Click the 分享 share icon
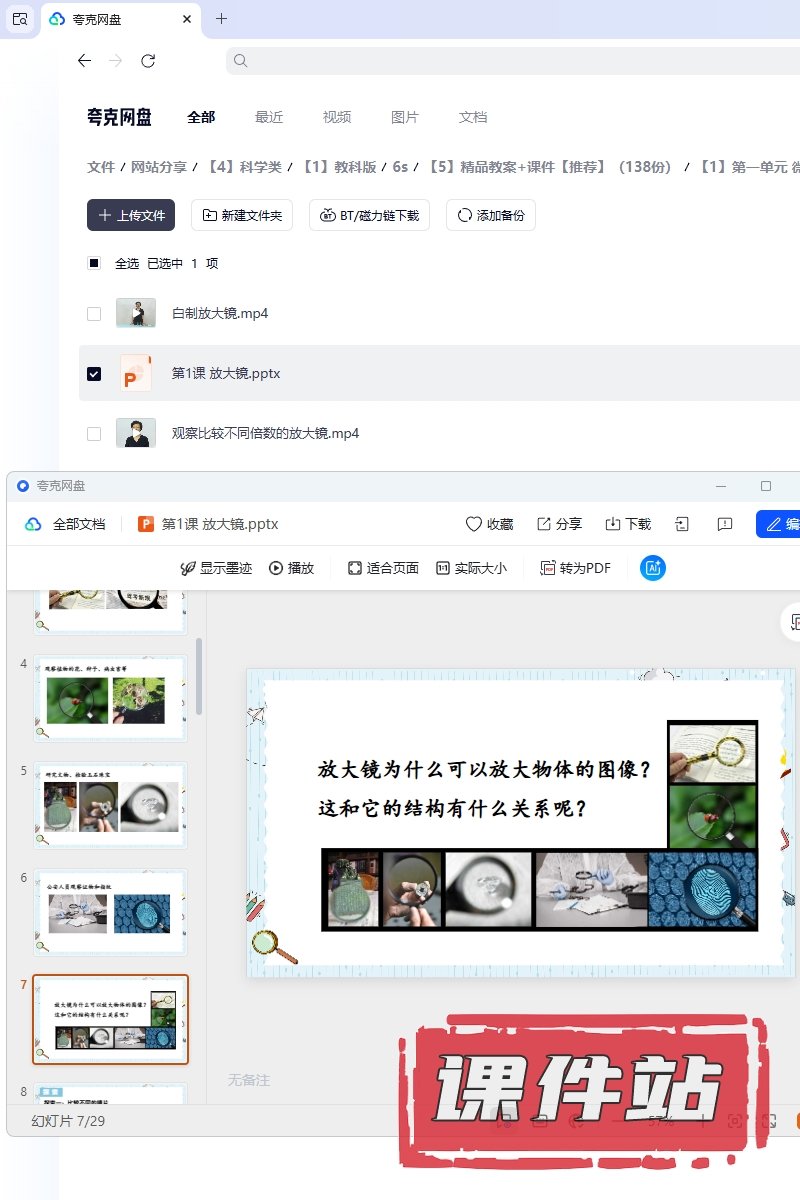 (544, 524)
